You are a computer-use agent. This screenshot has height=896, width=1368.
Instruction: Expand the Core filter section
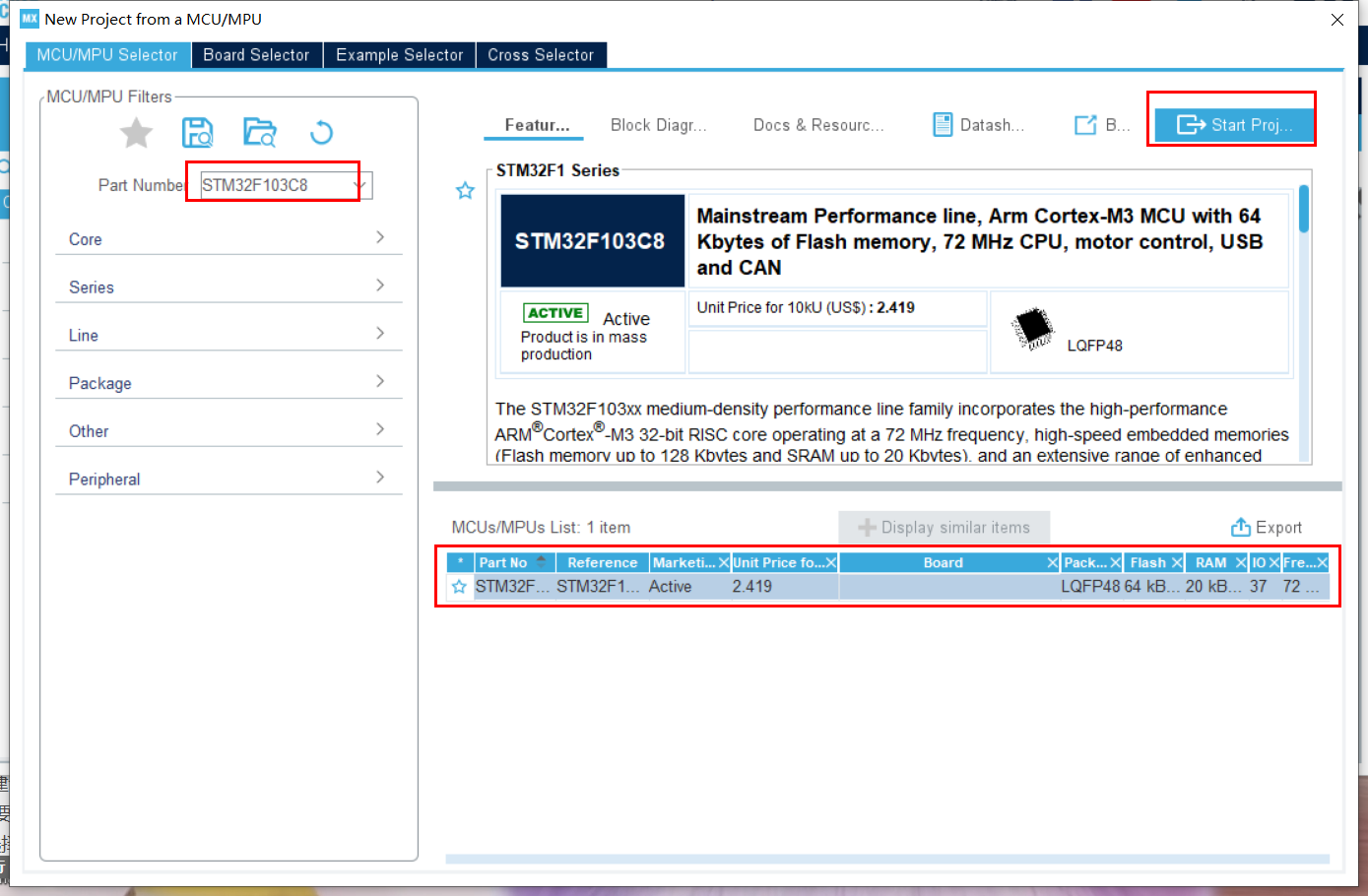click(228, 238)
